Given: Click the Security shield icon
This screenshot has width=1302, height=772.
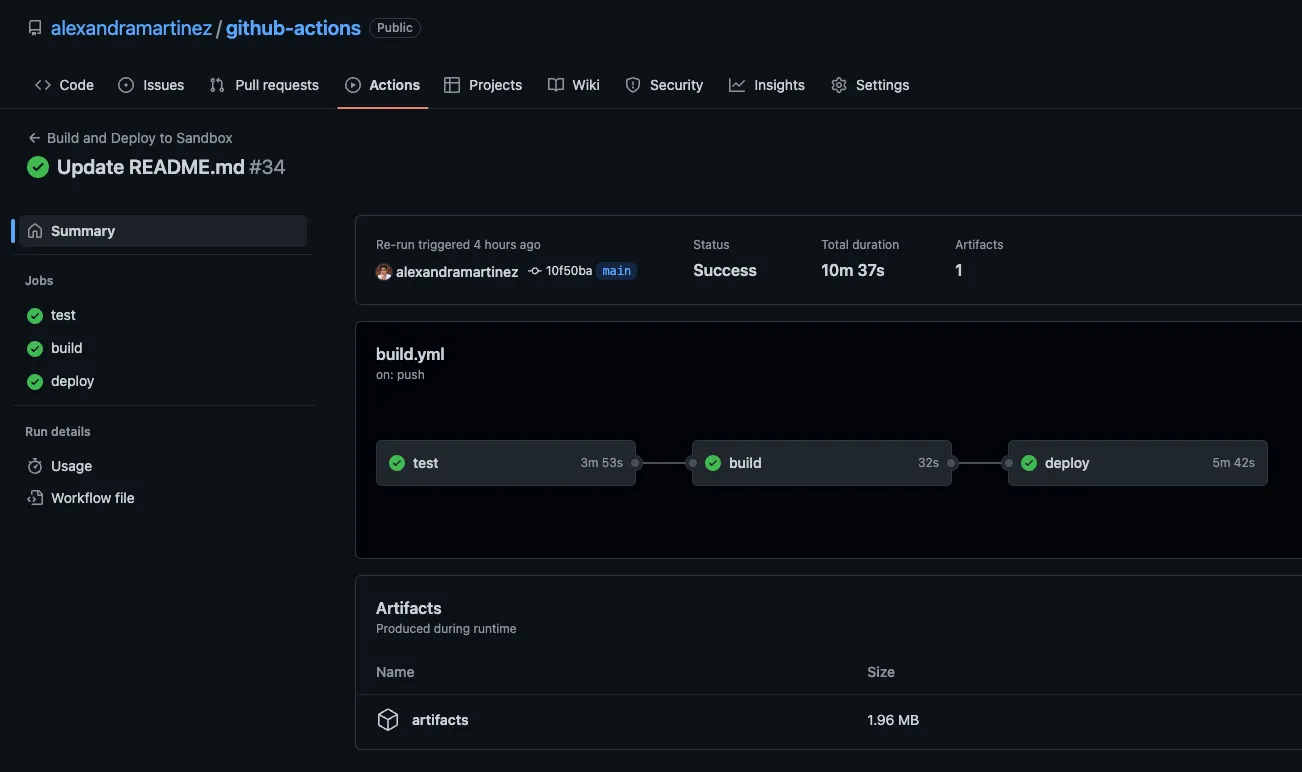Looking at the screenshot, I should [633, 85].
